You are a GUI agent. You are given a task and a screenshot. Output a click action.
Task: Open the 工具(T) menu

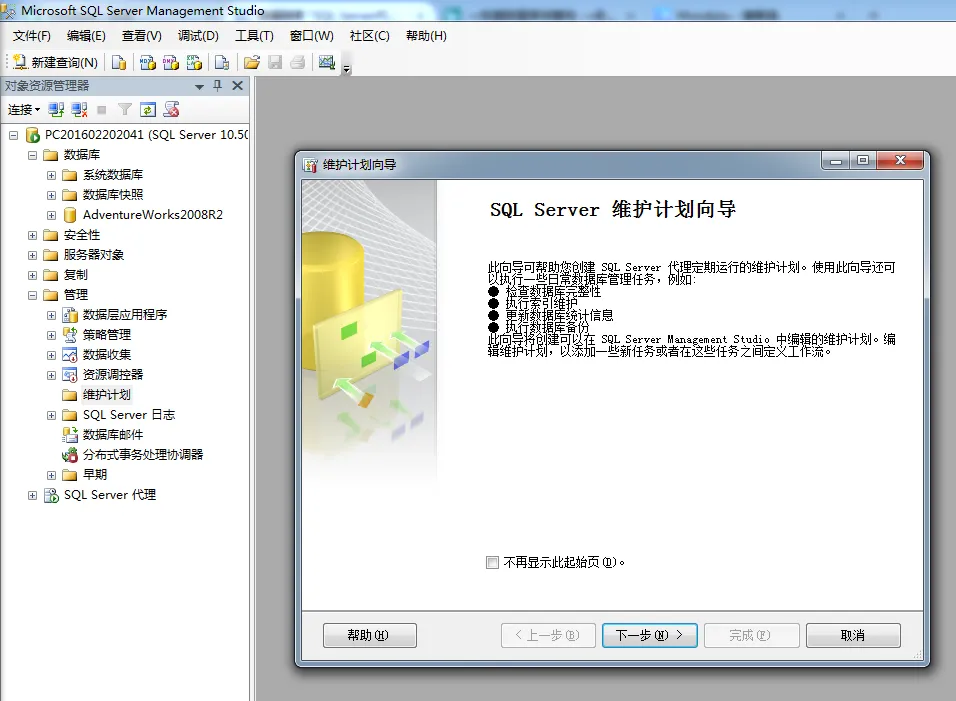254,36
